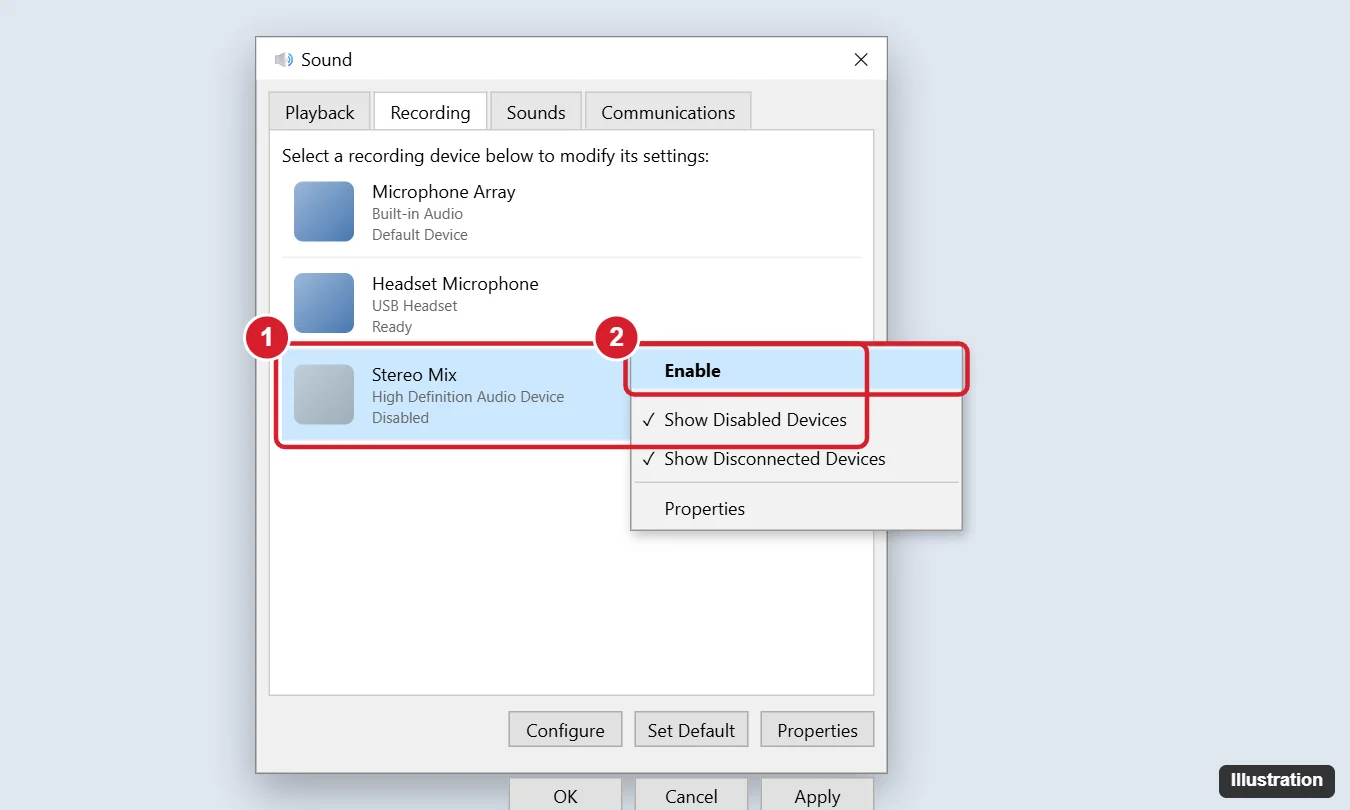Click the Configure button
This screenshot has height=810, width=1350.
565,730
